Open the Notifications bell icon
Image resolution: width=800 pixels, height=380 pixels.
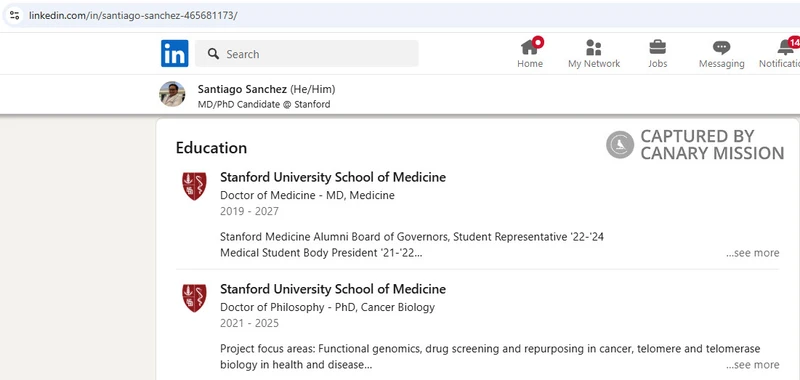click(785, 47)
